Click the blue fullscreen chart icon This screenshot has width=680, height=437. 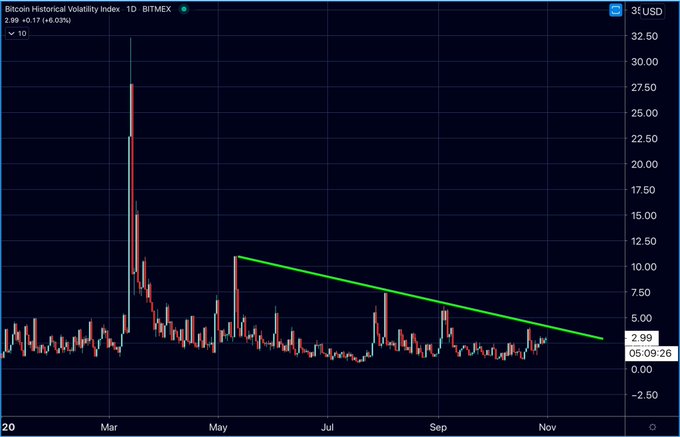tap(613, 9)
